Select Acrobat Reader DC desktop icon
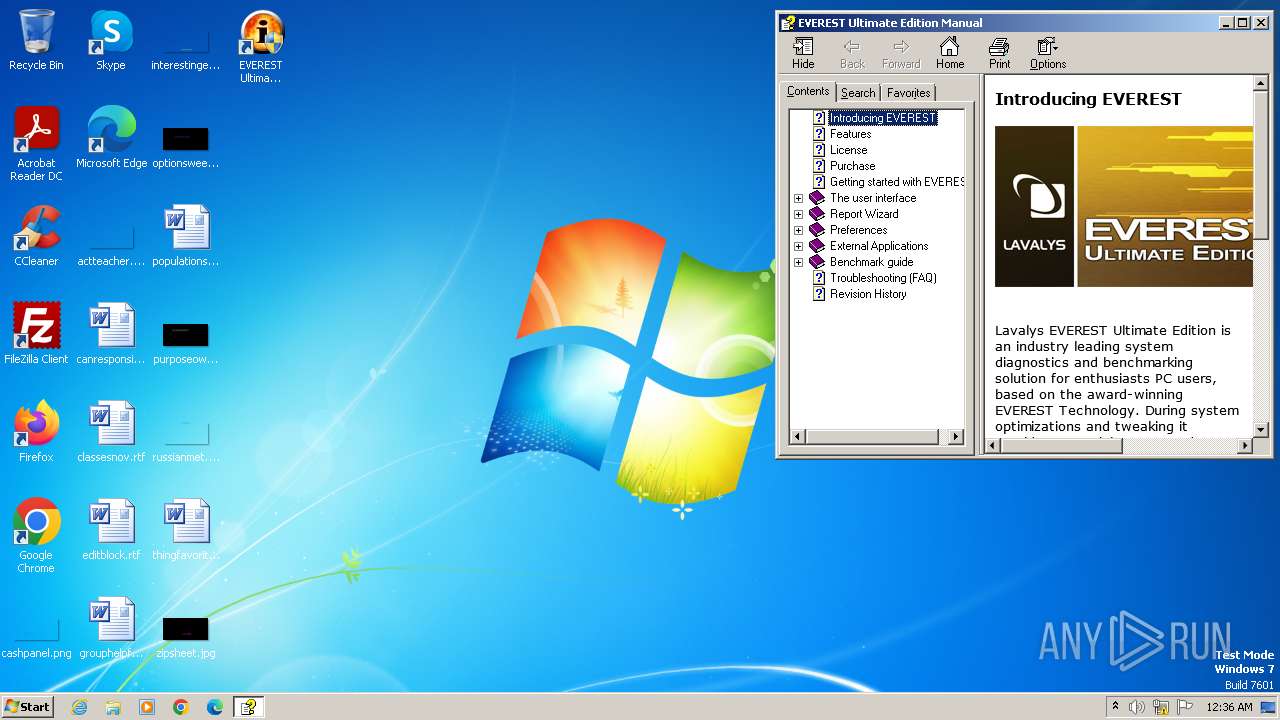 36,145
